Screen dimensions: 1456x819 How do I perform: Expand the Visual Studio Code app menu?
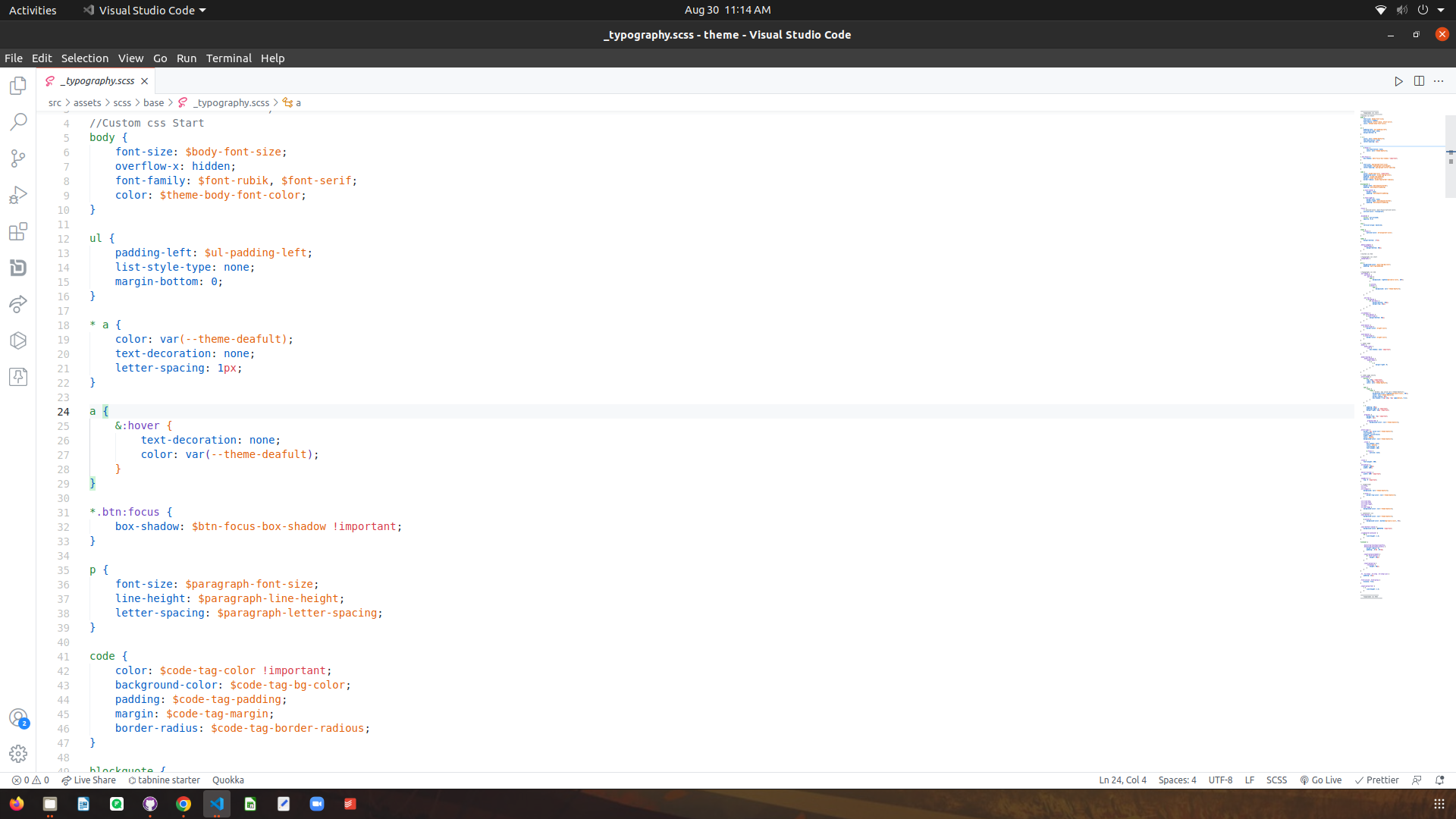point(144,10)
